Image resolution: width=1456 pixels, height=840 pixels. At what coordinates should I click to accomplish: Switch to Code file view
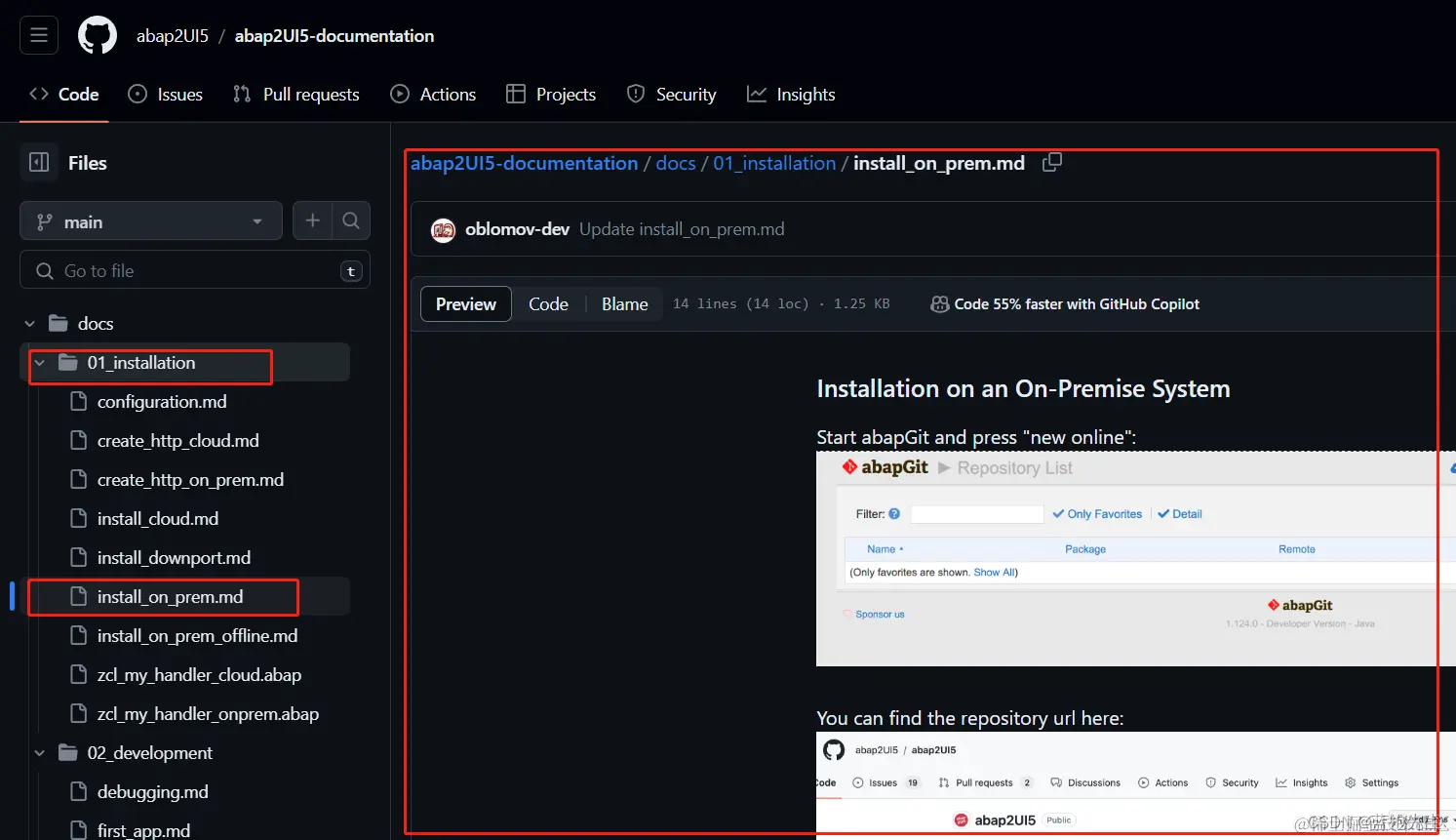[548, 304]
